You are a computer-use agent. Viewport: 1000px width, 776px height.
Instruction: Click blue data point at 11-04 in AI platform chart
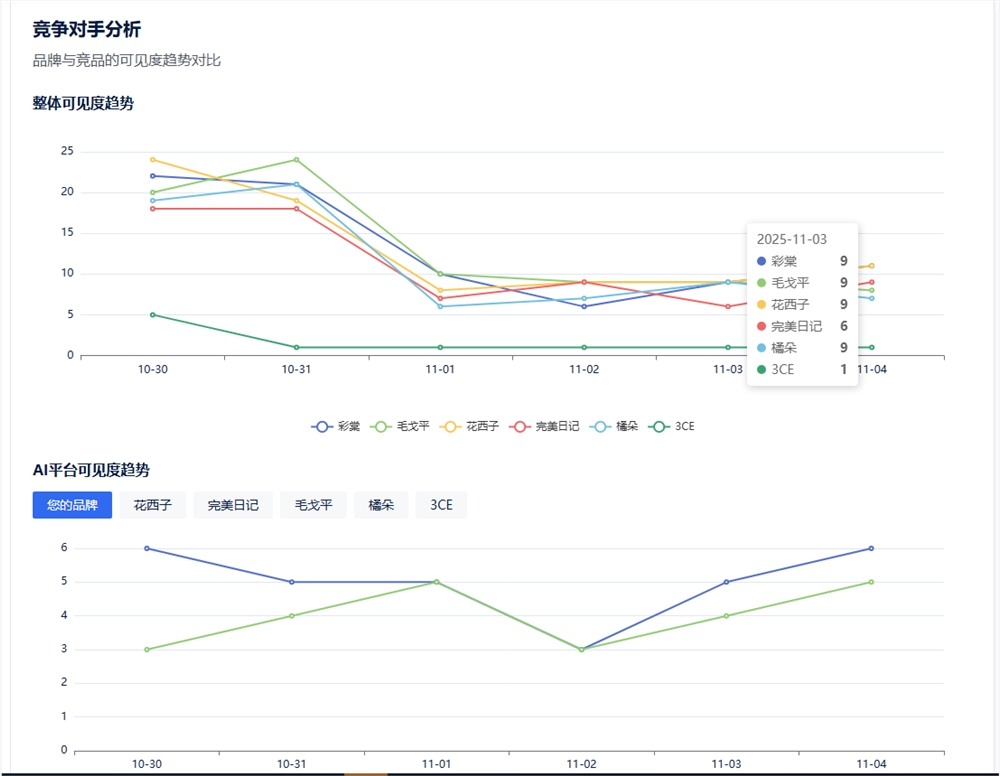(x=871, y=548)
